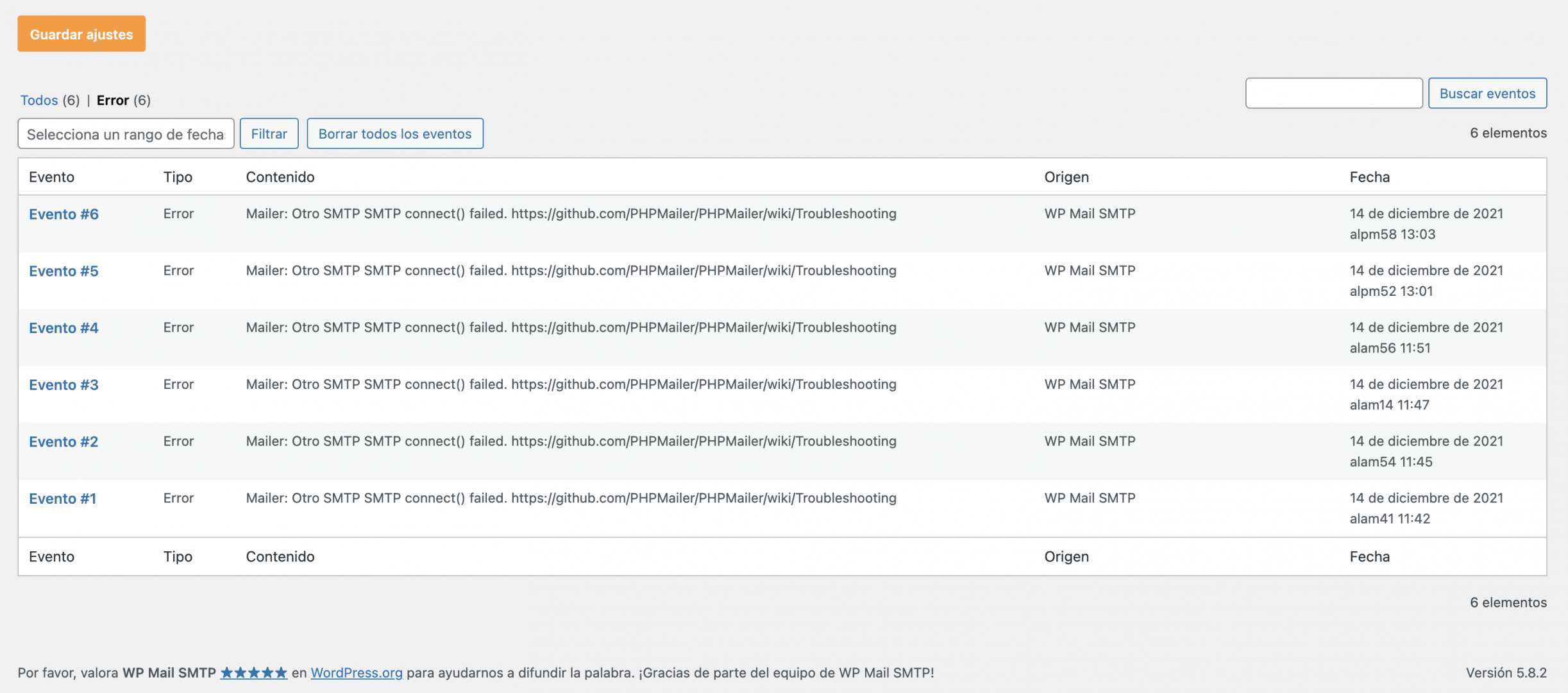Rate WP Mail SMTP via five stars link
Image resolution: width=1568 pixels, height=693 pixels.
click(x=254, y=672)
